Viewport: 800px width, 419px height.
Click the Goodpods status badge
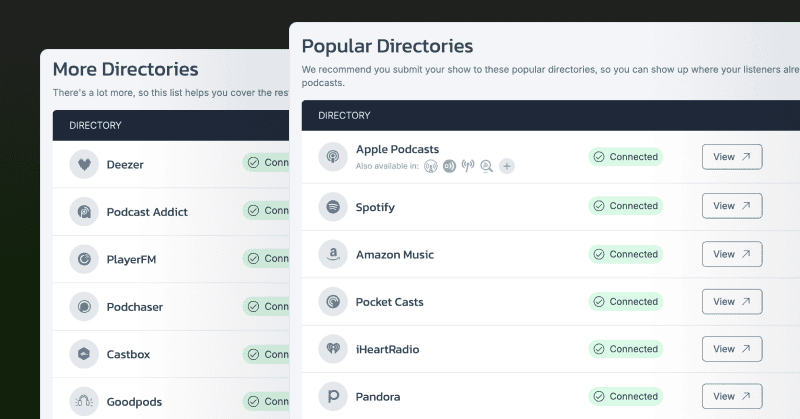(x=266, y=402)
